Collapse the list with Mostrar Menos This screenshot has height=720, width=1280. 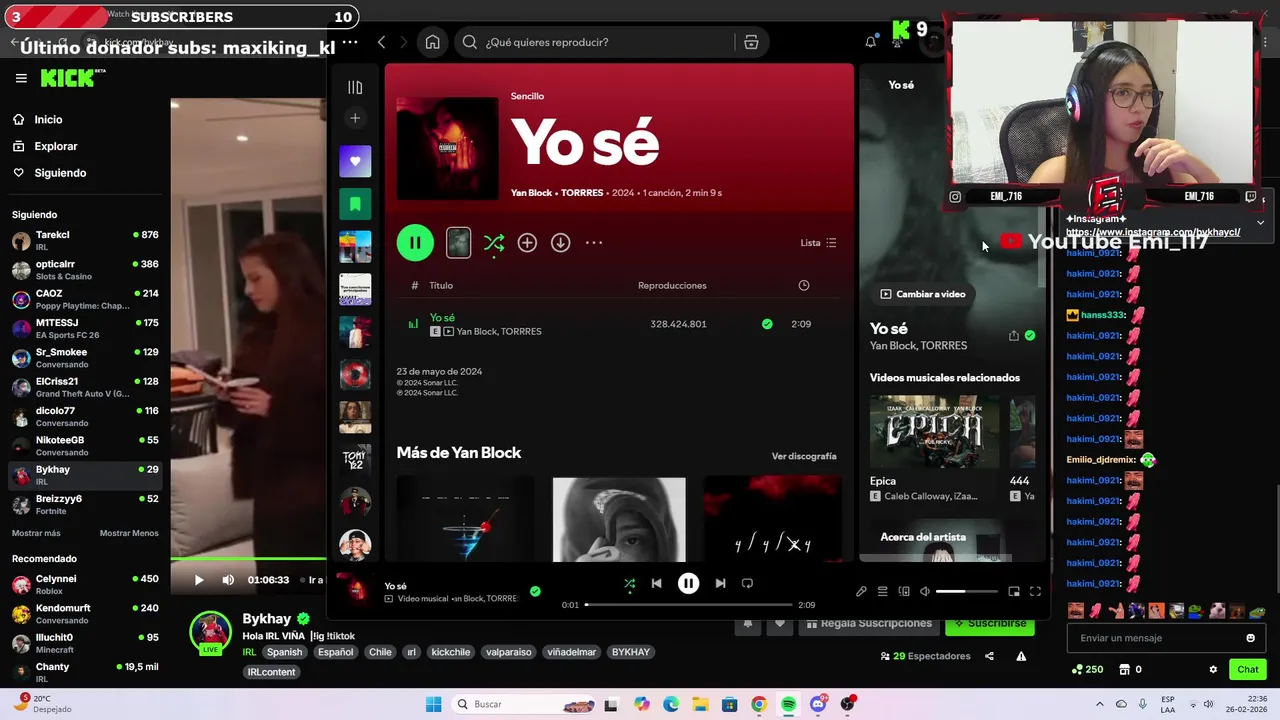pos(129,533)
